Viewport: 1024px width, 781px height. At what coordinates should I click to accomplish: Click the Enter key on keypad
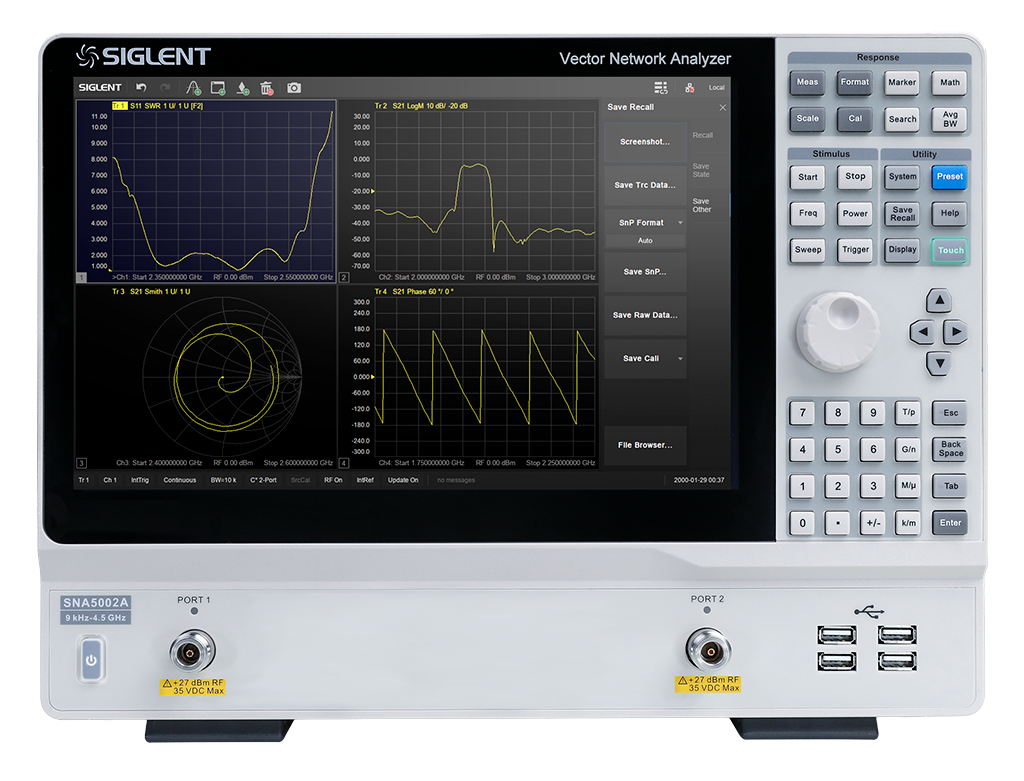[x=950, y=523]
